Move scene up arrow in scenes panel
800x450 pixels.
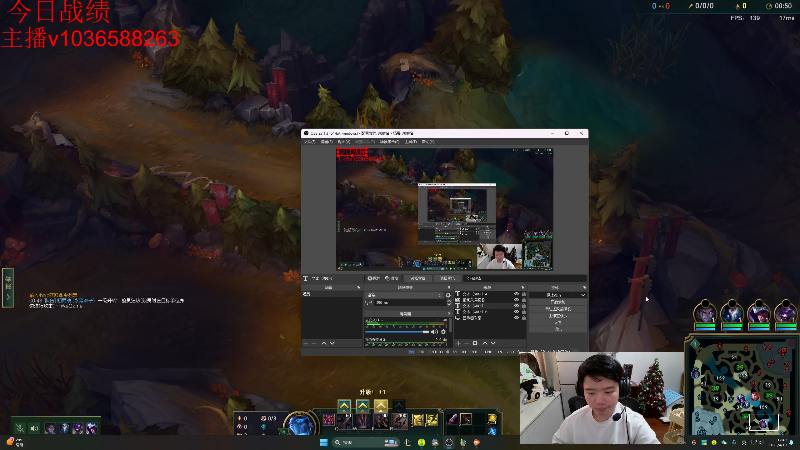pos(324,343)
